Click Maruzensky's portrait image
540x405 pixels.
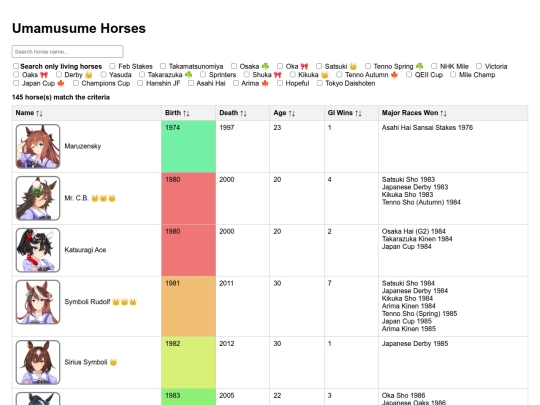pyautogui.click(x=38, y=146)
